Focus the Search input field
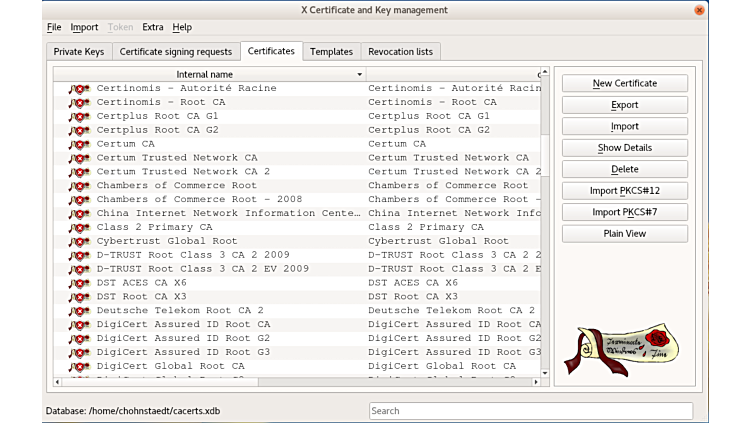 529,411
